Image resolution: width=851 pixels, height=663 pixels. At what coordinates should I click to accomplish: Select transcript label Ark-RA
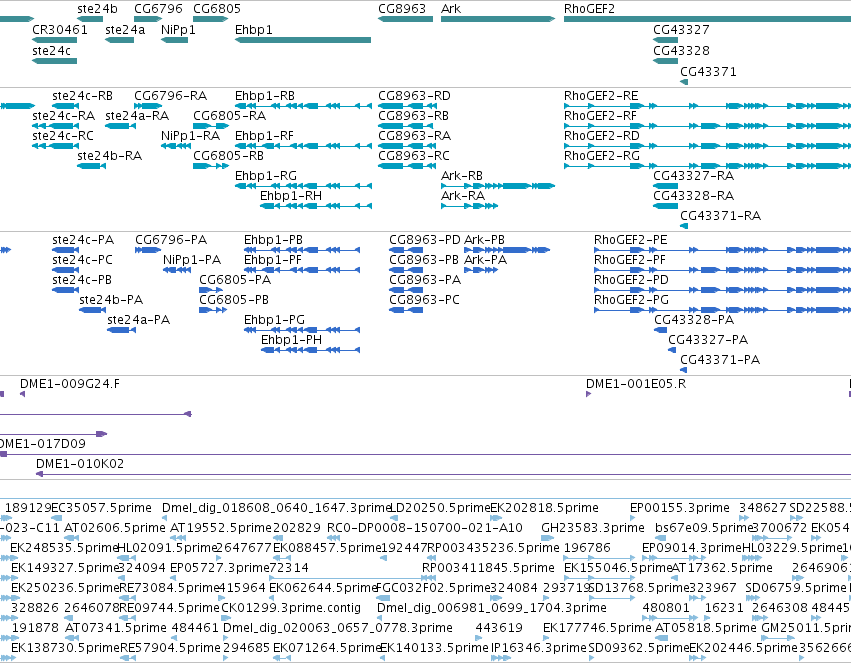pyautogui.click(x=463, y=196)
